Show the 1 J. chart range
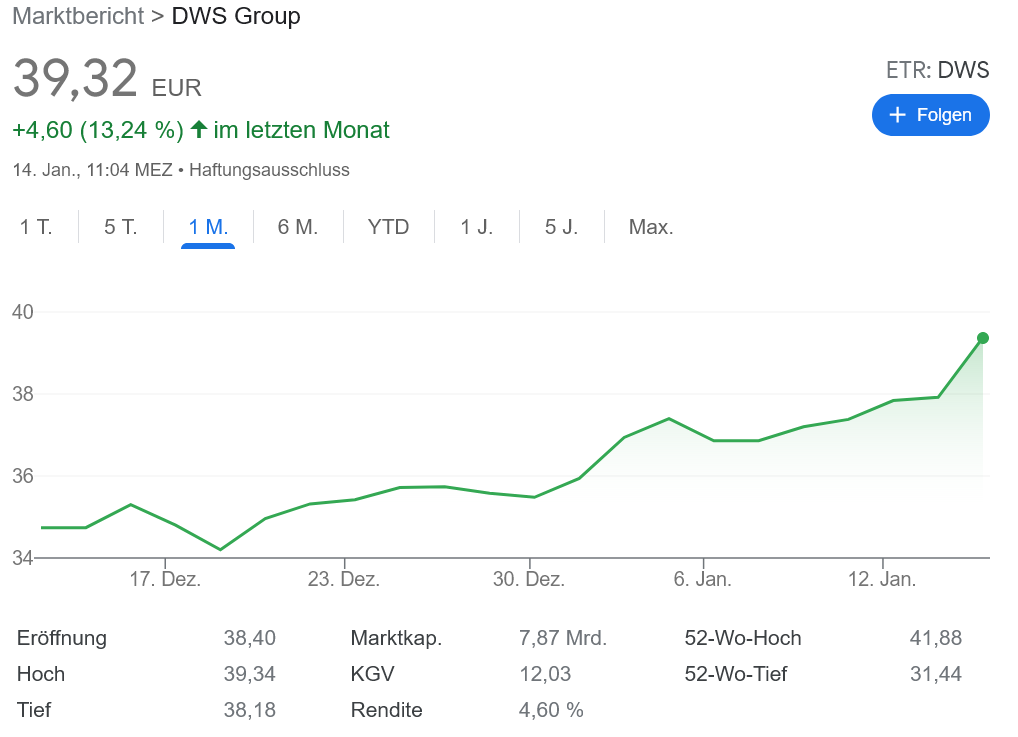This screenshot has width=1018, height=737. (x=477, y=227)
